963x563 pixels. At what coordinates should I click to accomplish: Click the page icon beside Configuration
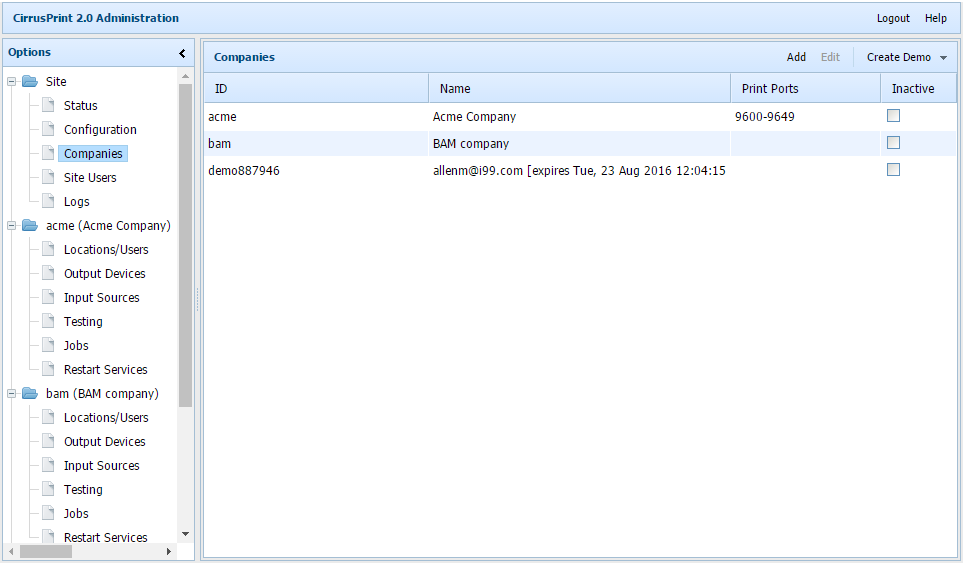pyautogui.click(x=48, y=130)
